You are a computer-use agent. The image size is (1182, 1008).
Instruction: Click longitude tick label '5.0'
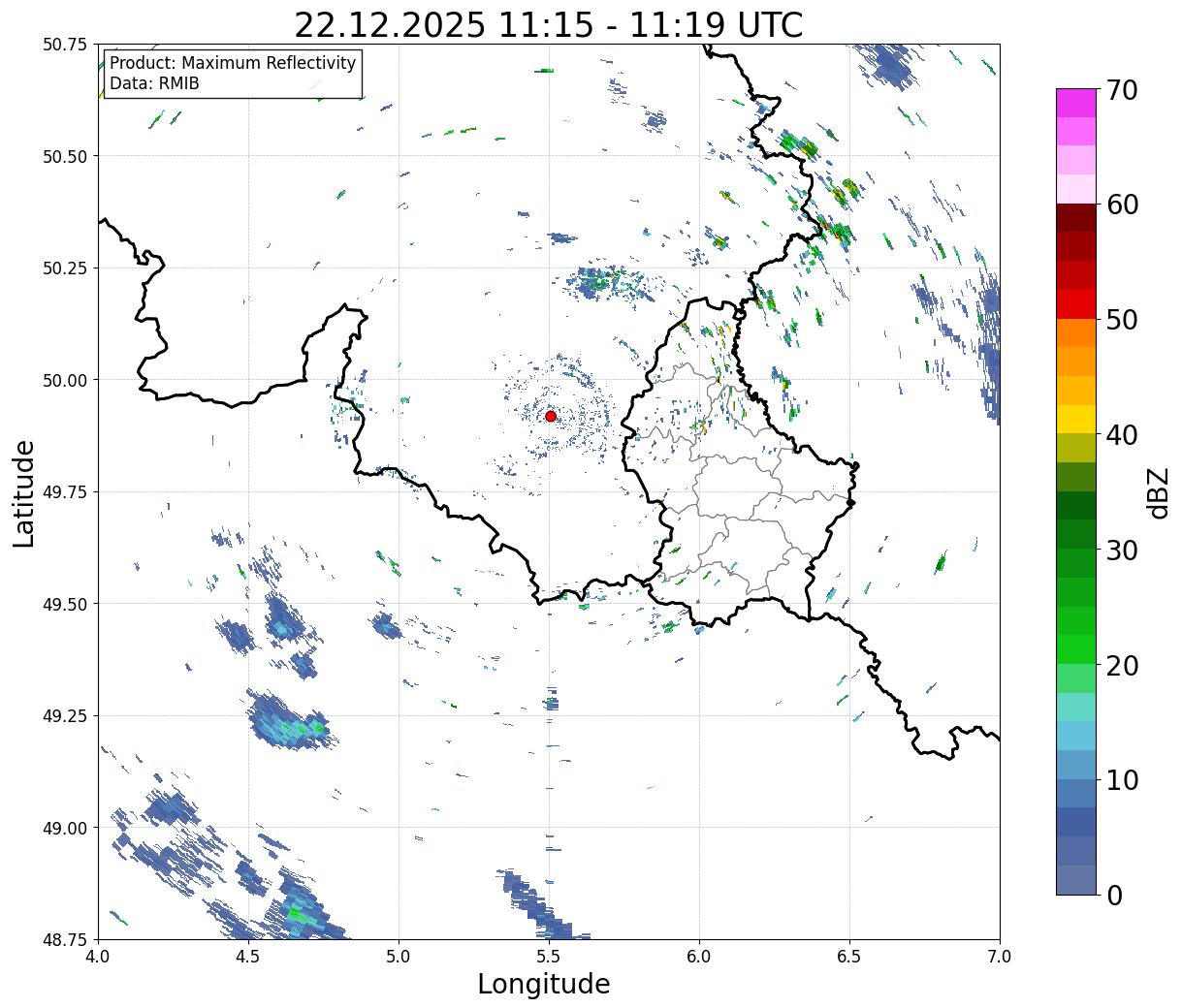click(x=399, y=957)
